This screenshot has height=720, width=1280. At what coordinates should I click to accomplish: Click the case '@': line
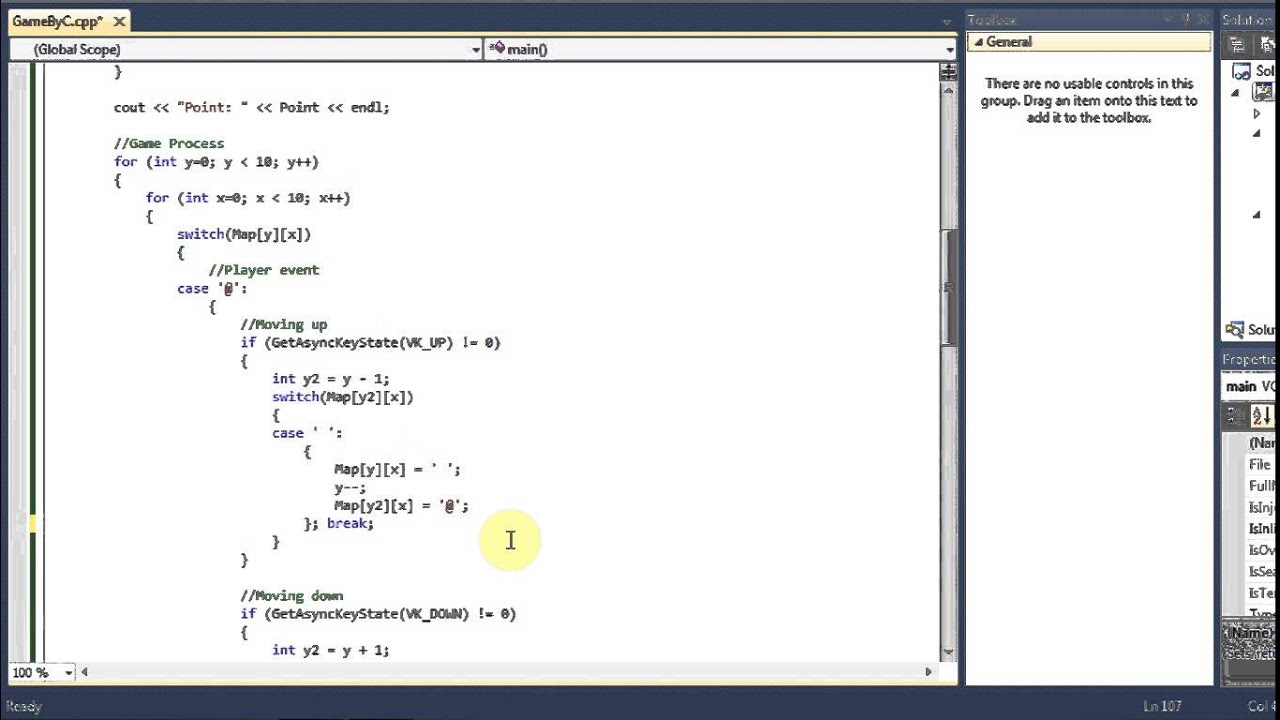212,289
